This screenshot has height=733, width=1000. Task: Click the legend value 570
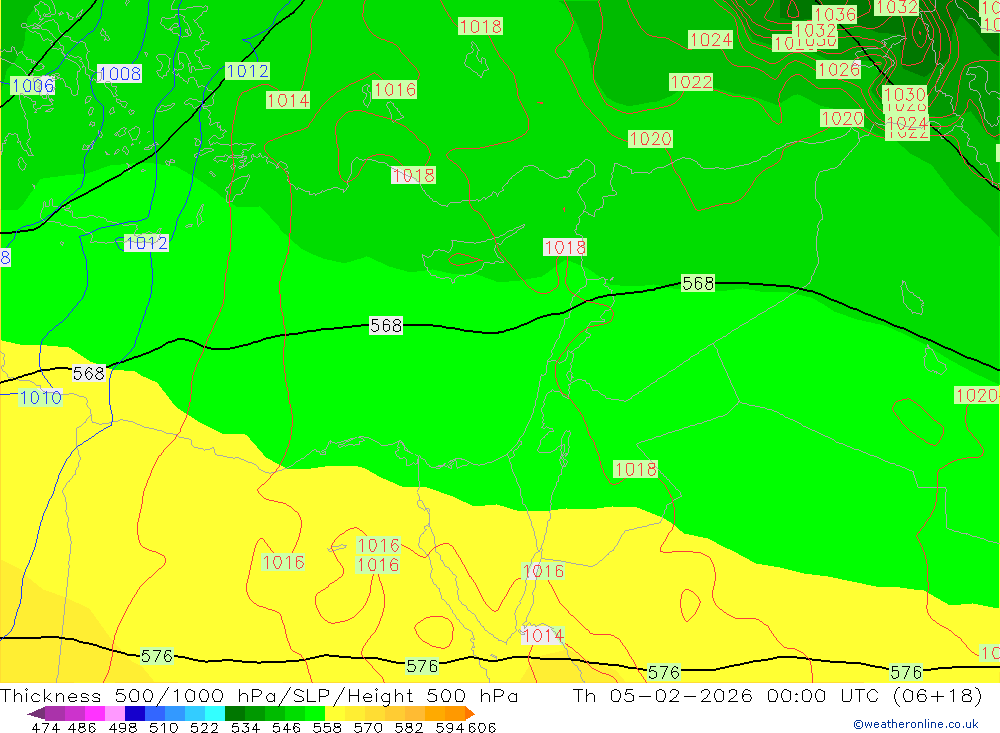[x=367, y=727]
